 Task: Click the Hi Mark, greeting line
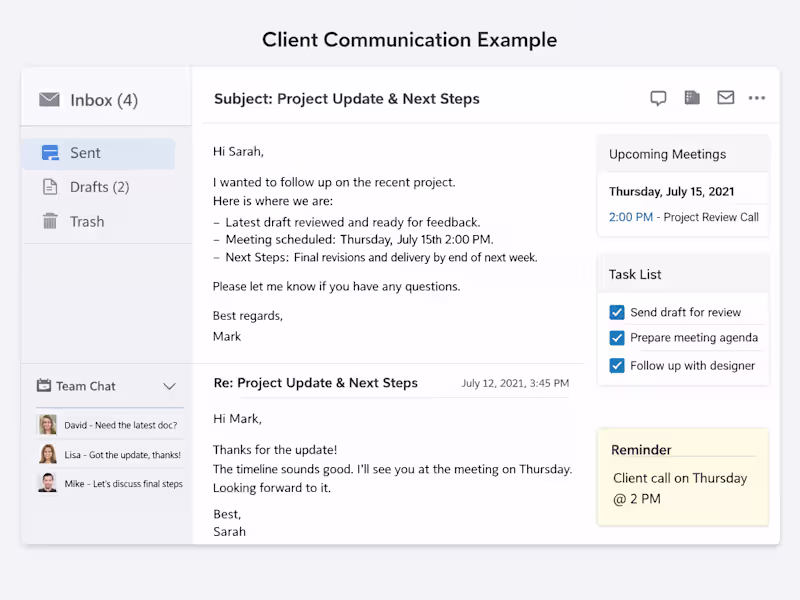(x=237, y=419)
